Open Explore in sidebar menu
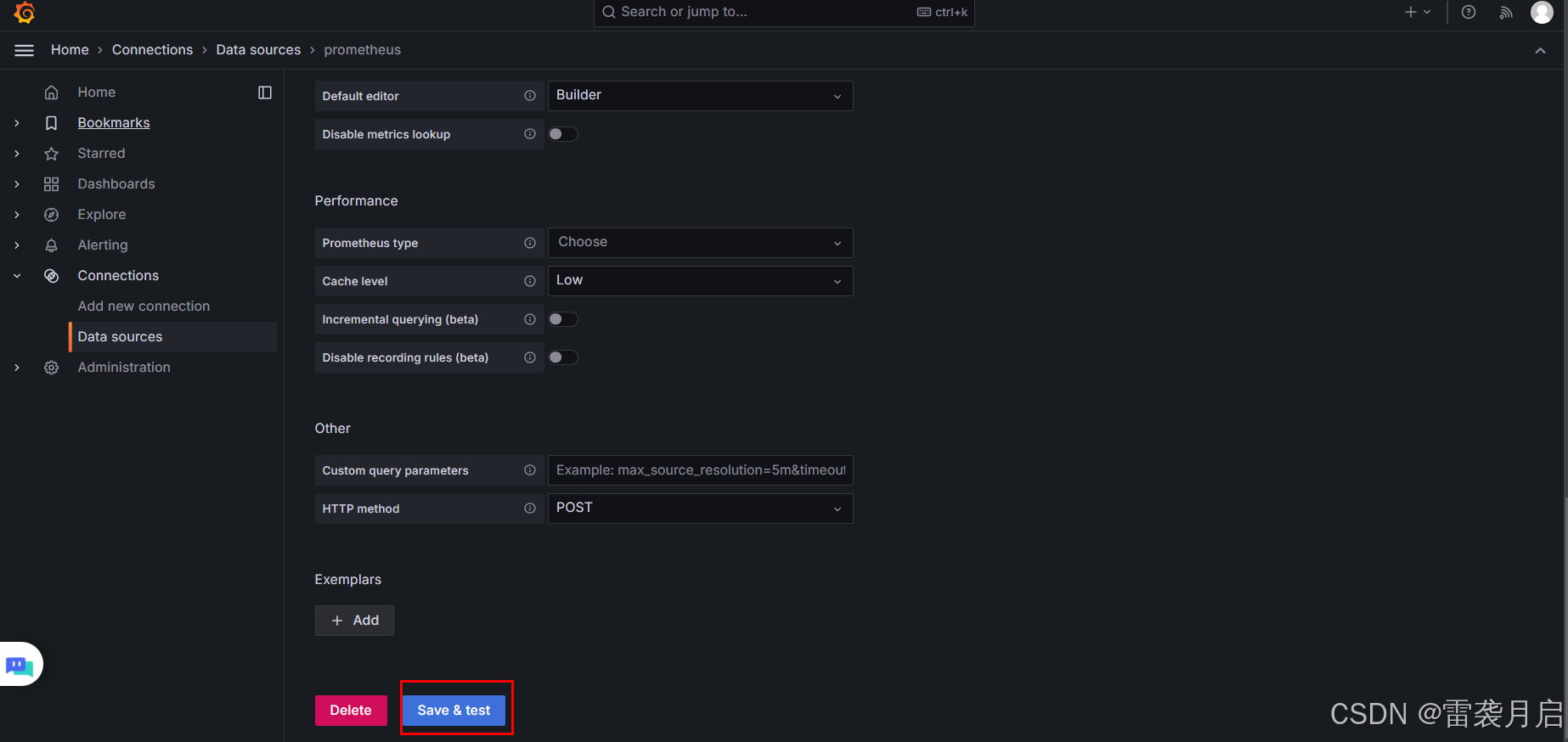This screenshot has height=742, width=1568. (102, 215)
